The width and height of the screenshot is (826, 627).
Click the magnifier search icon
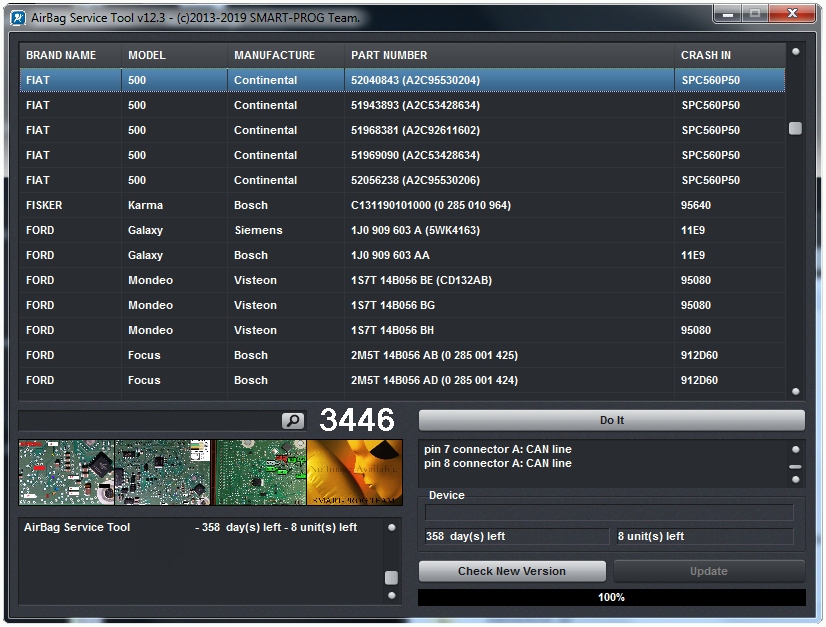[293, 421]
